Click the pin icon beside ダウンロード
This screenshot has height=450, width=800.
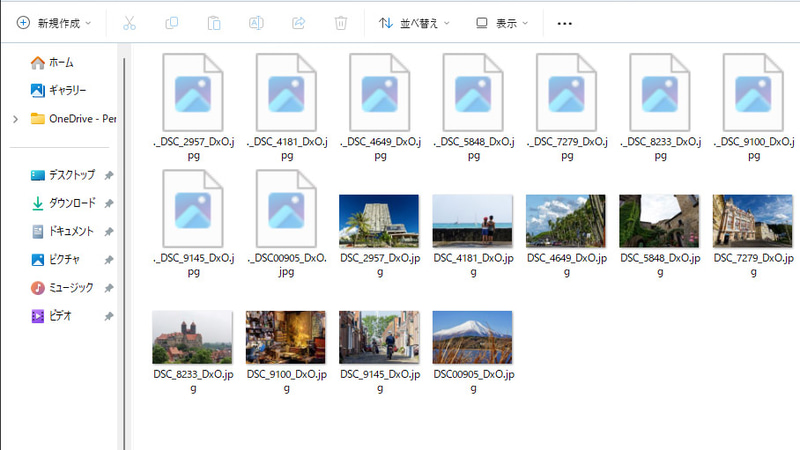(109, 203)
